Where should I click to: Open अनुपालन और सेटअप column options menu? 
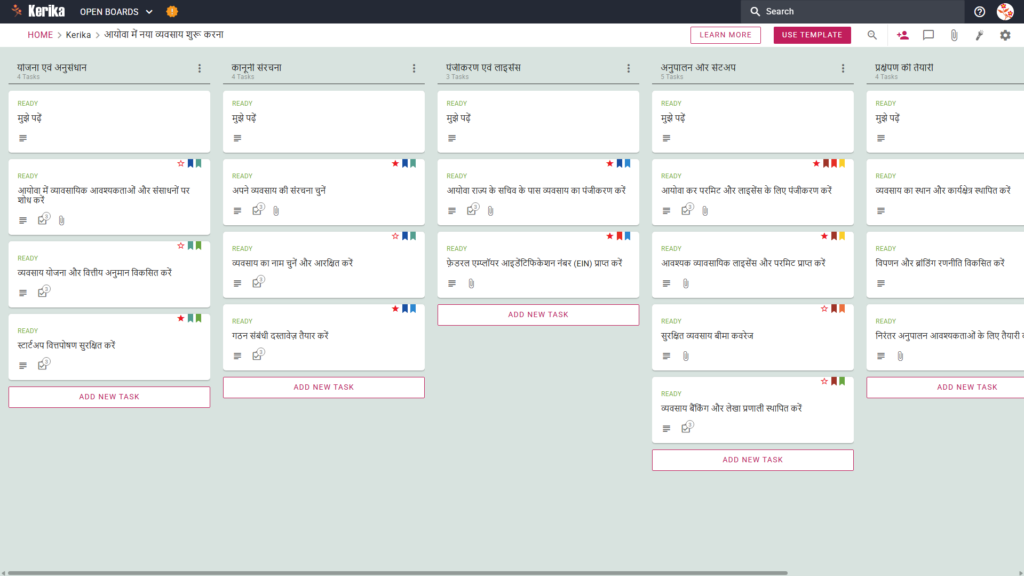coord(843,68)
